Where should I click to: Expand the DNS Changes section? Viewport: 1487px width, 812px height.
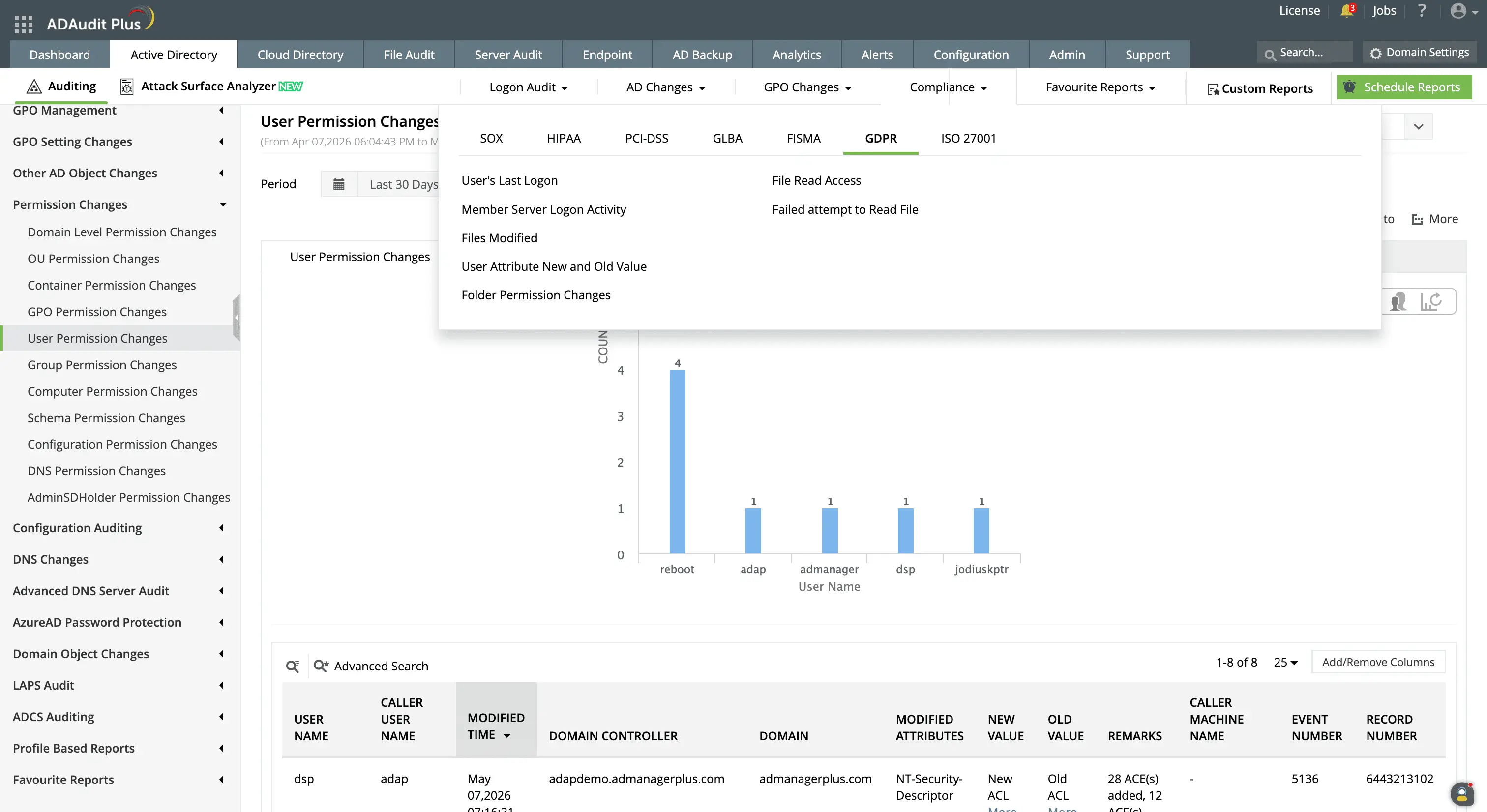(119, 559)
